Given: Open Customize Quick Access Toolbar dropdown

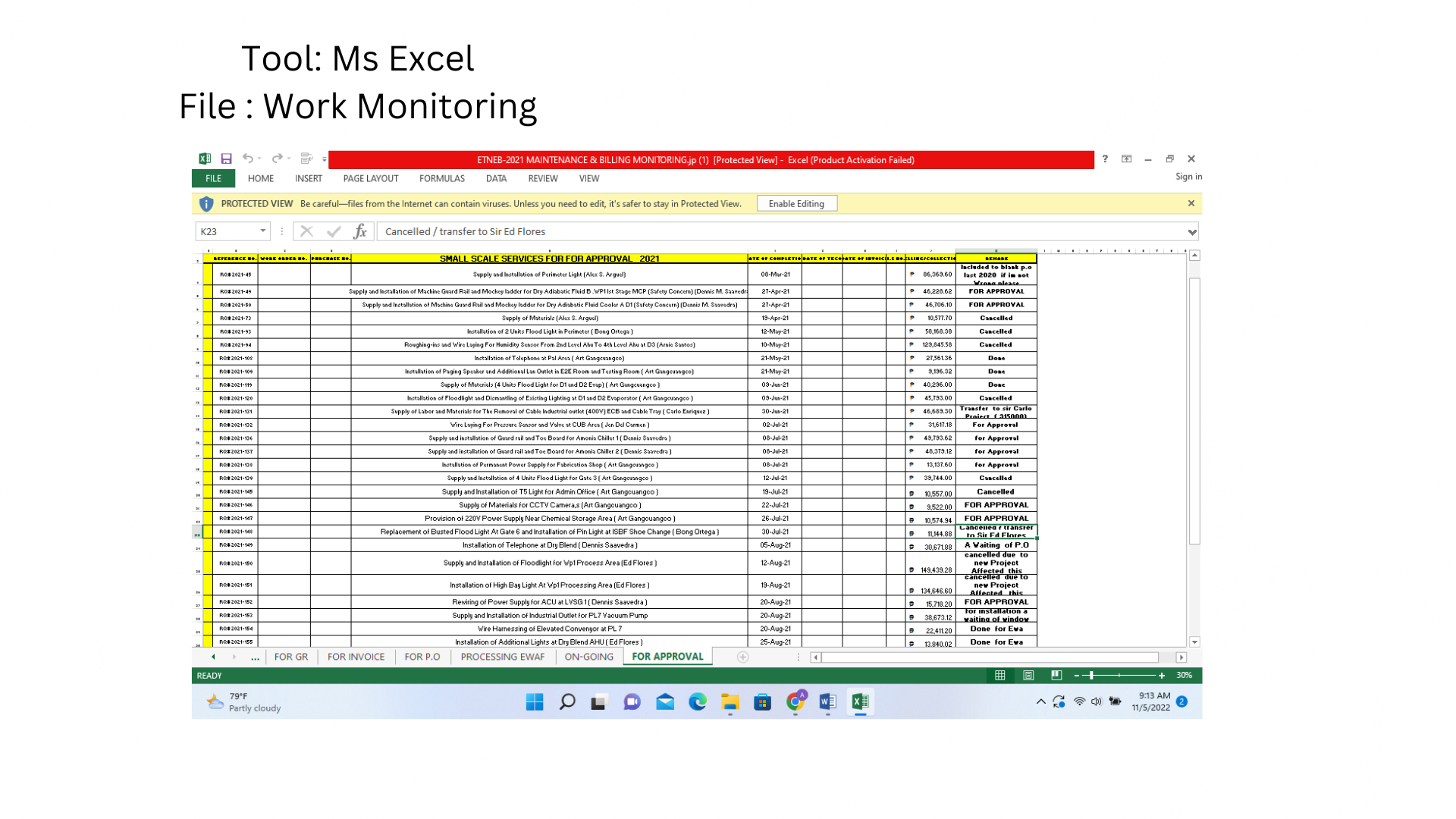Looking at the screenshot, I should (x=325, y=159).
